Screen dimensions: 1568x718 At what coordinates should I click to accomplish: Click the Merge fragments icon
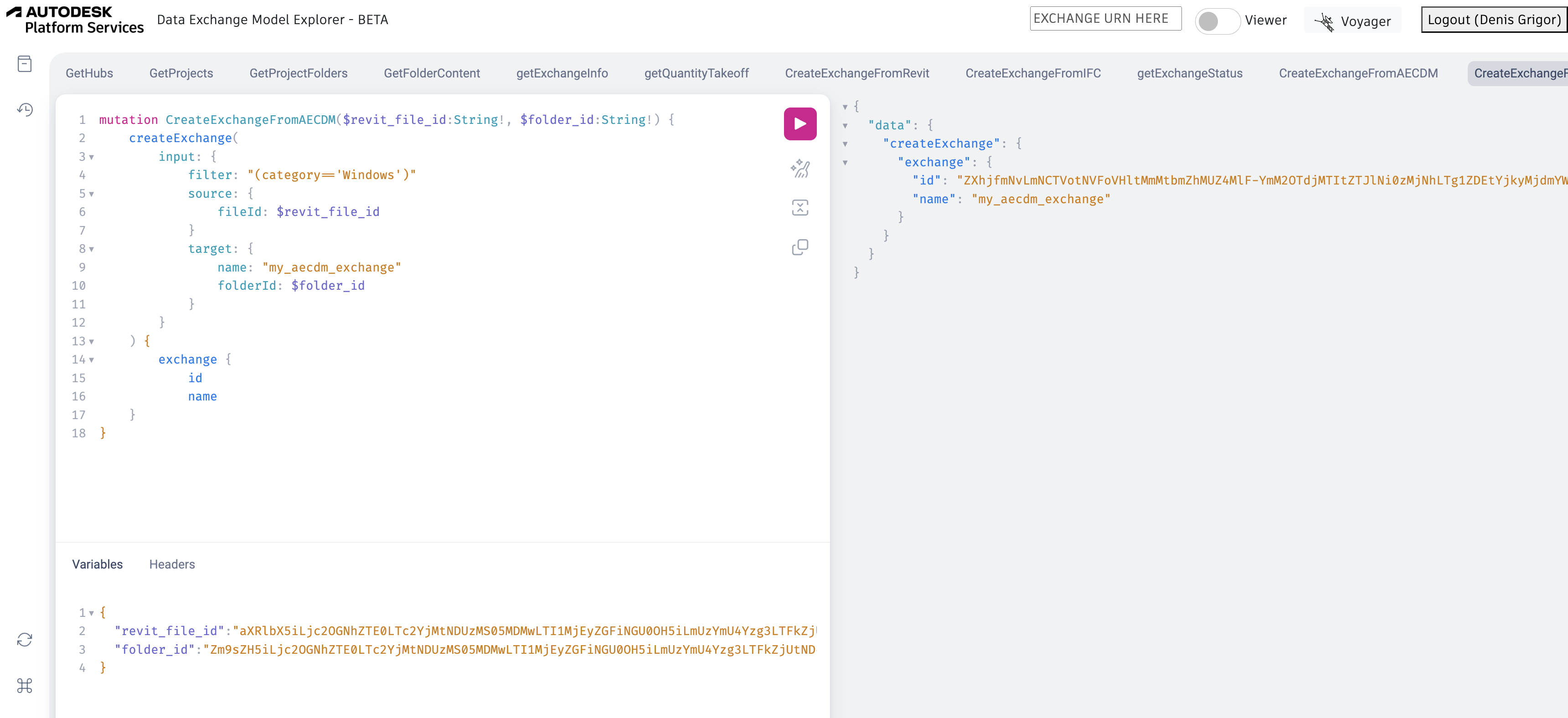[800, 207]
